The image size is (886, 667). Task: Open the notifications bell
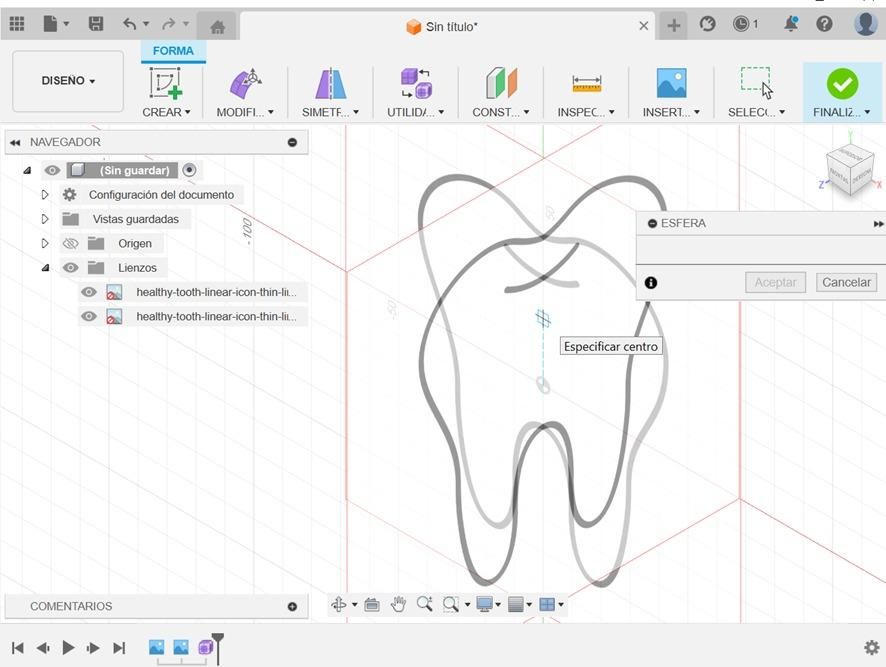(x=791, y=24)
